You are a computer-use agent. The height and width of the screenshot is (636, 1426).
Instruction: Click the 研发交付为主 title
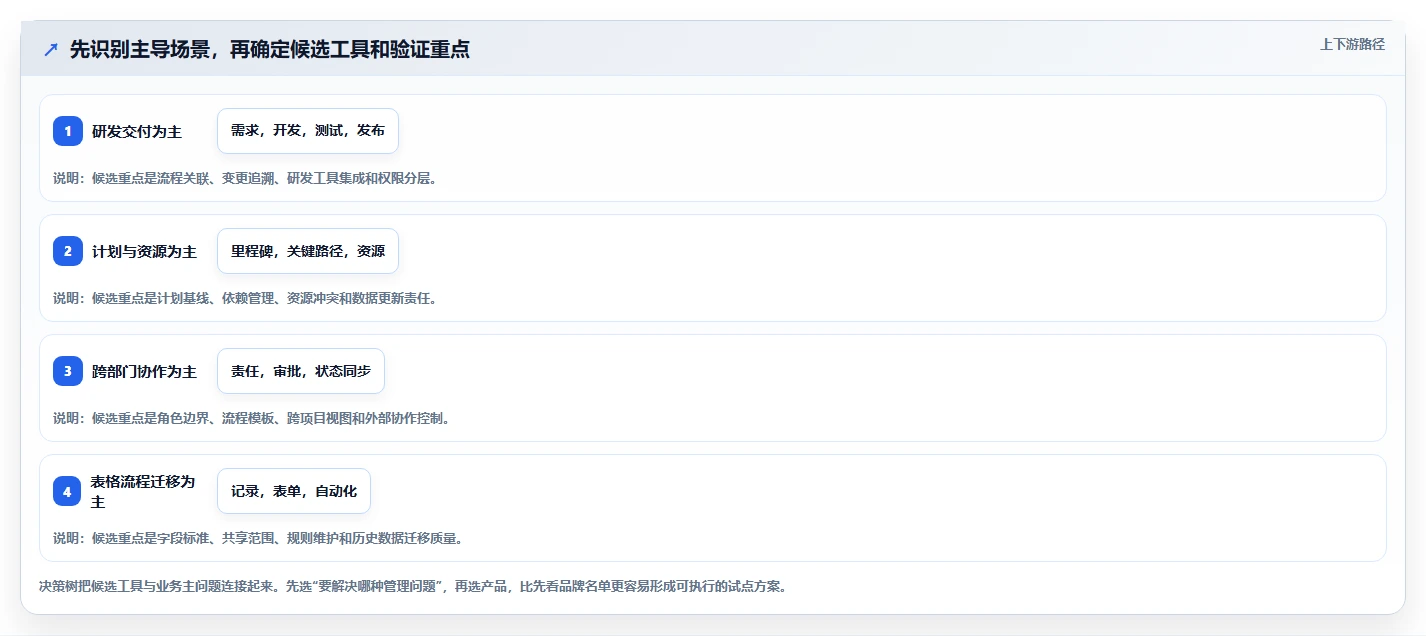point(137,131)
